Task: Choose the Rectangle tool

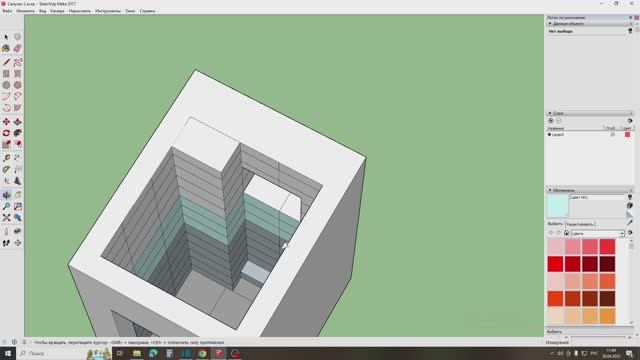Action: (6, 74)
